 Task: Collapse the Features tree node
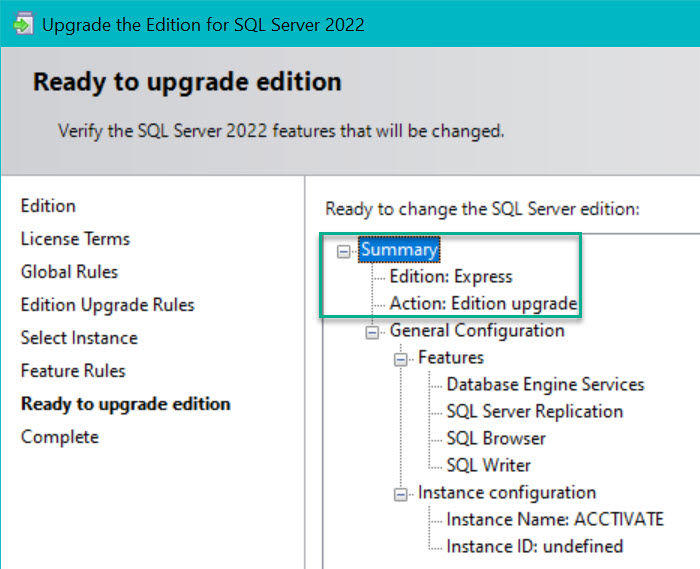coord(402,358)
